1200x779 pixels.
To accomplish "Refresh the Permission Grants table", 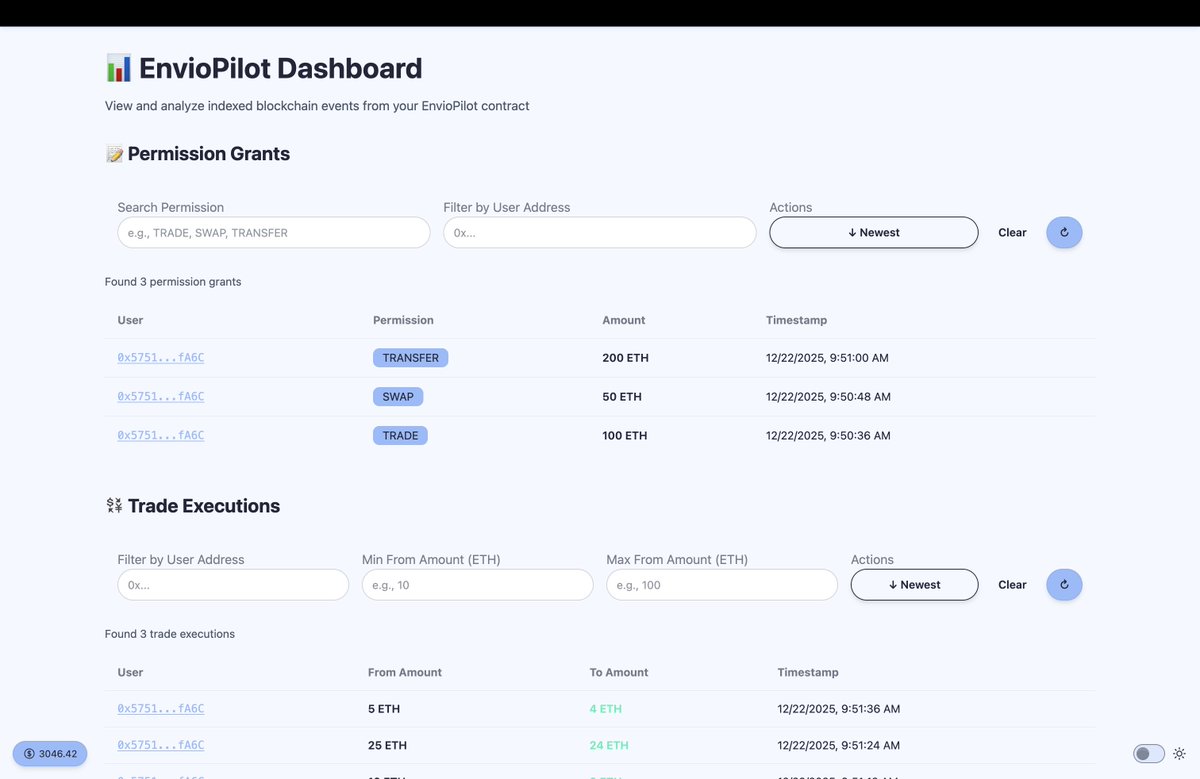I will pos(1064,232).
